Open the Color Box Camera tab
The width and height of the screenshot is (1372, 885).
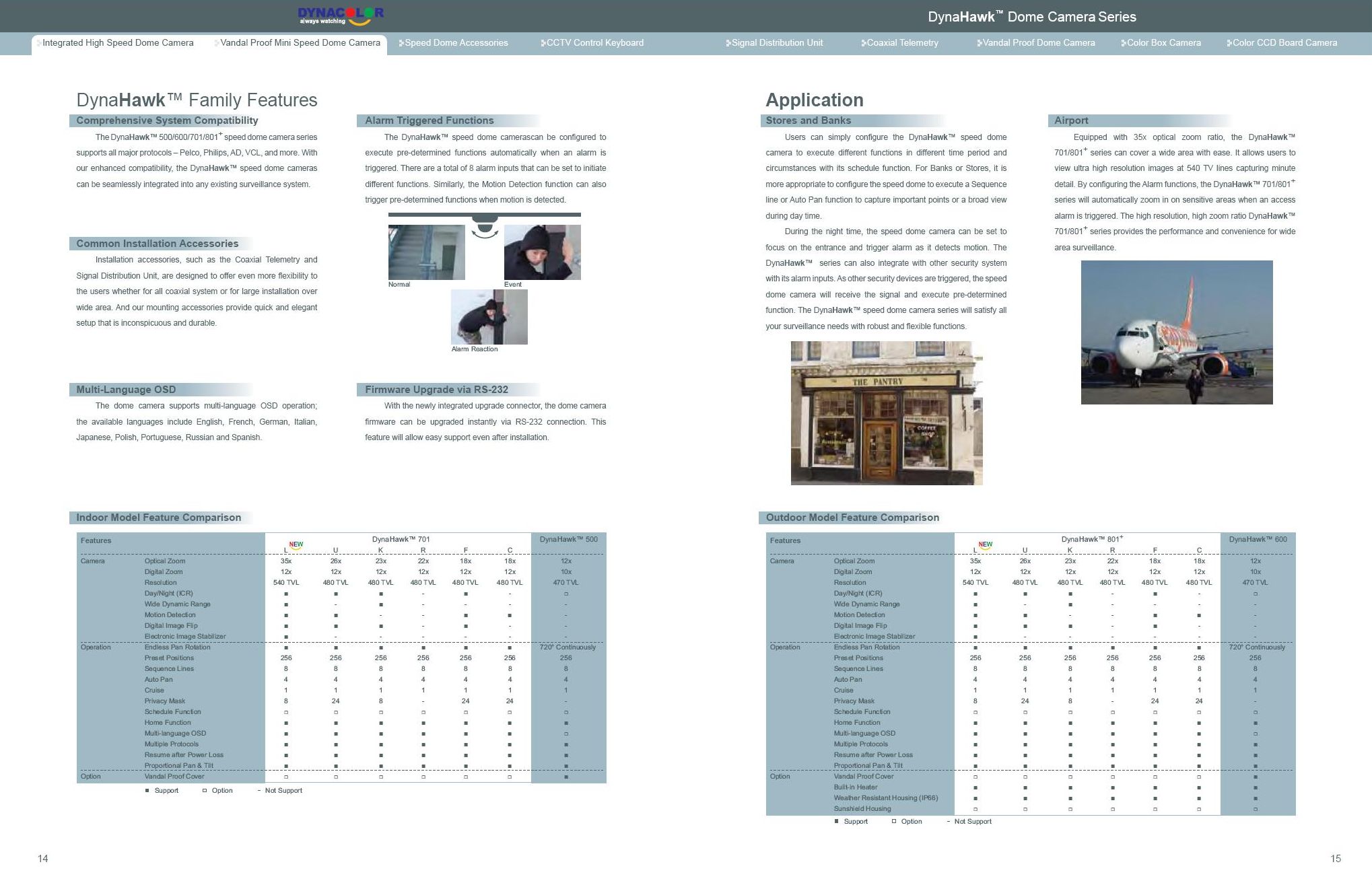(x=1161, y=43)
